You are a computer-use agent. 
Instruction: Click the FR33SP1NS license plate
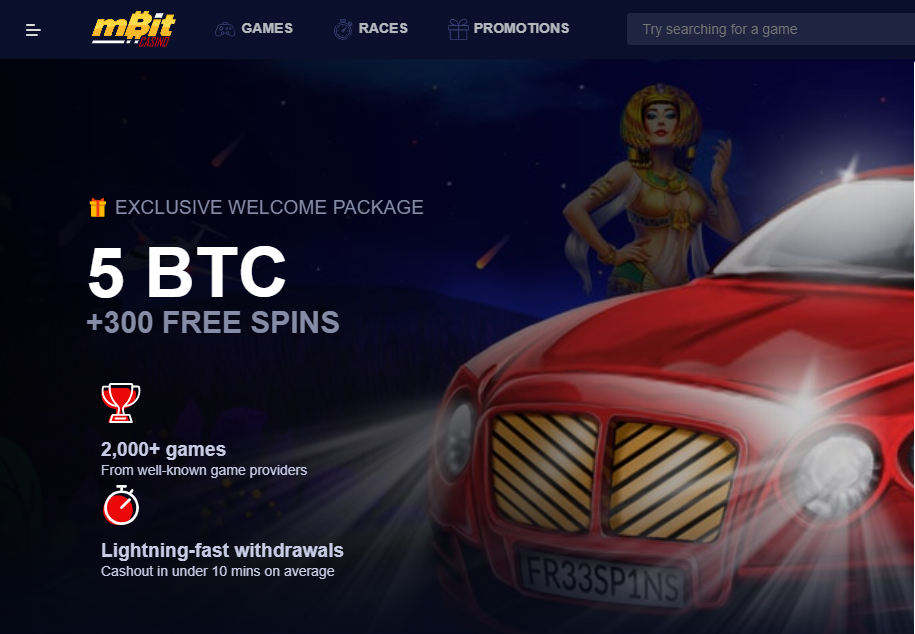pos(603,576)
